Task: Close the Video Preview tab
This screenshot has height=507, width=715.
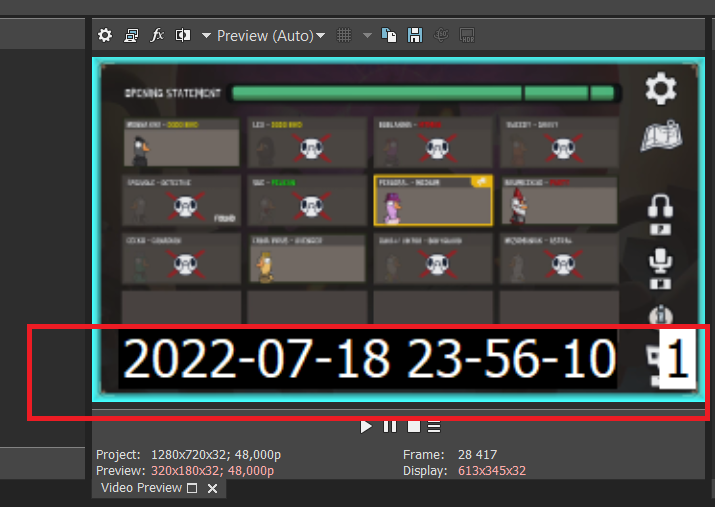Action: click(x=212, y=488)
